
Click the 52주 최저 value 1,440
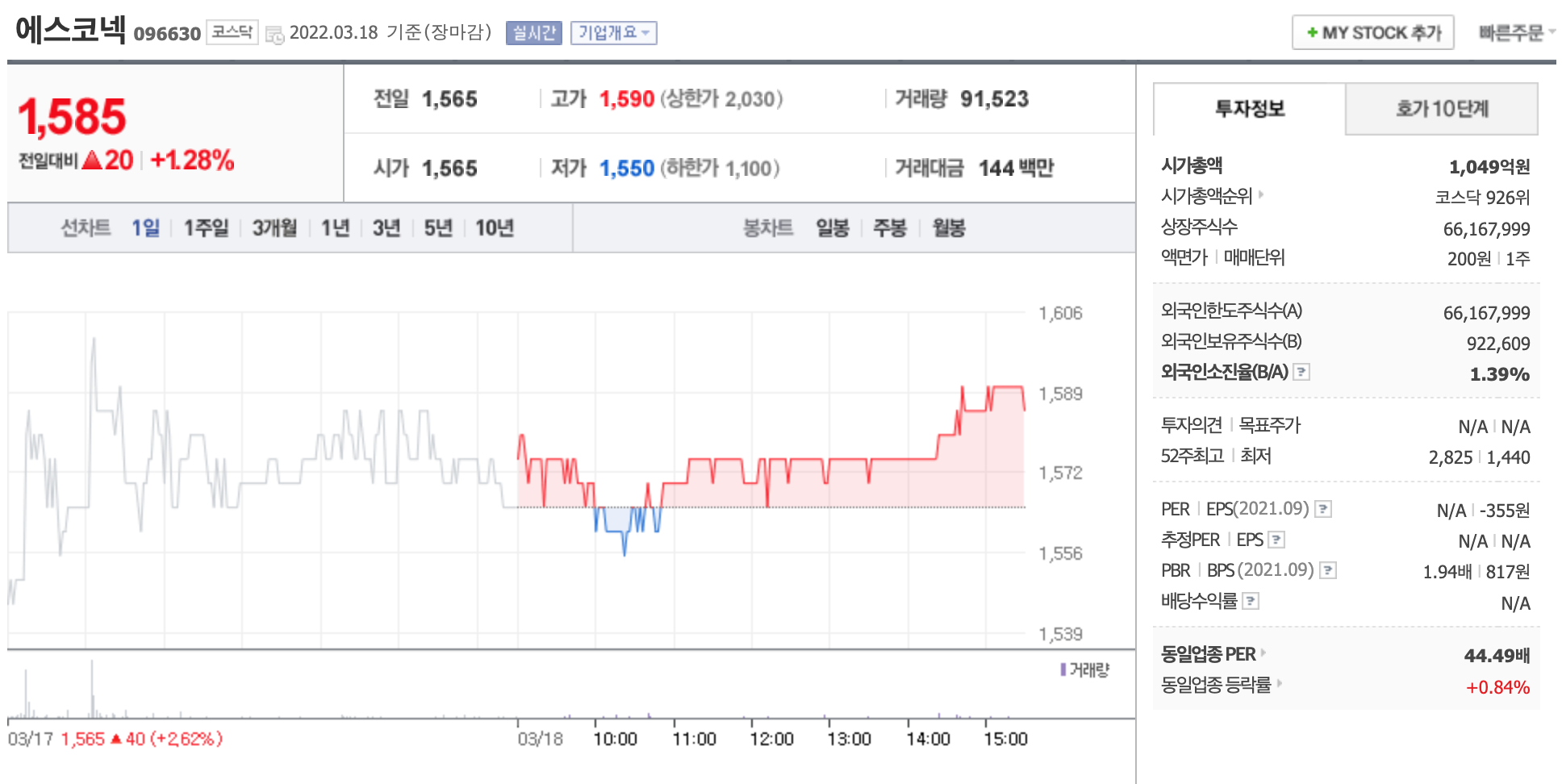(x=1509, y=457)
